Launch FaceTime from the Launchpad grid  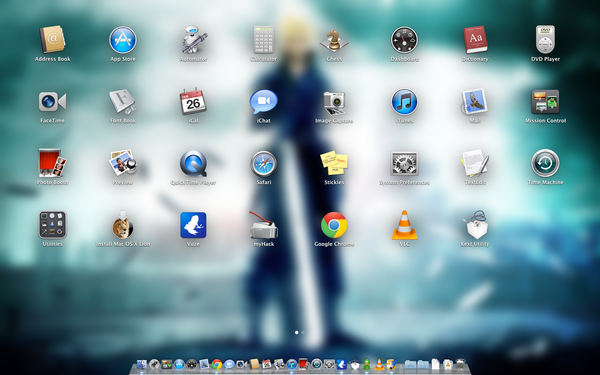(52, 102)
